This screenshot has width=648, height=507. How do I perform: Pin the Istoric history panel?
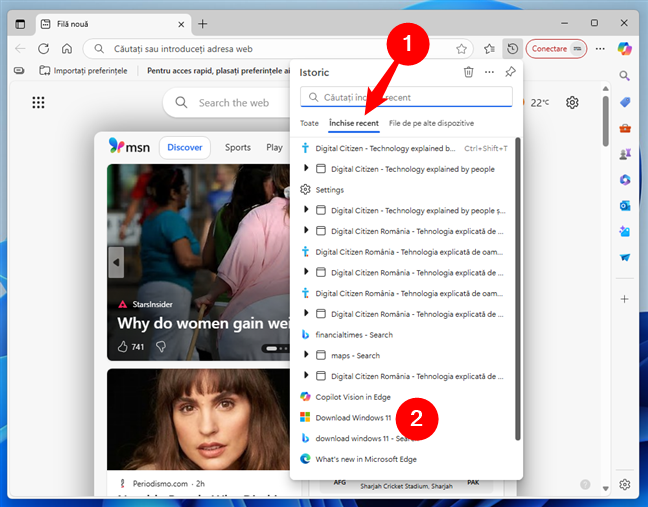(x=511, y=72)
